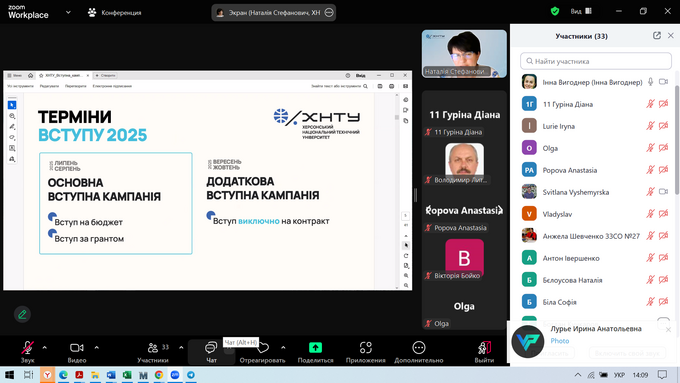
Task: Pop out the Participants panel
Action: [657, 36]
